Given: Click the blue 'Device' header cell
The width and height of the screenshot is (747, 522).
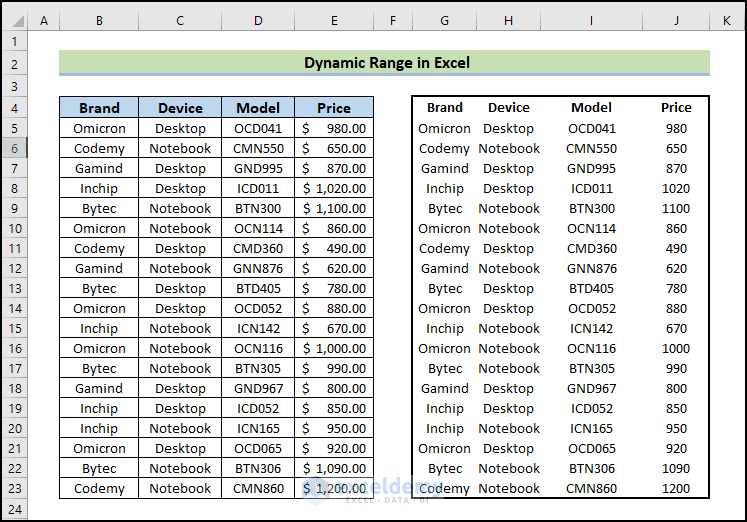Looking at the screenshot, I should click(180, 108).
